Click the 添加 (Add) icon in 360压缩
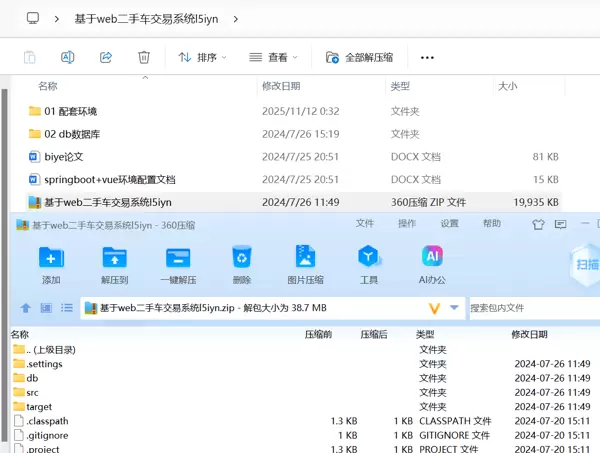This screenshot has height=453, width=600. (x=51, y=258)
